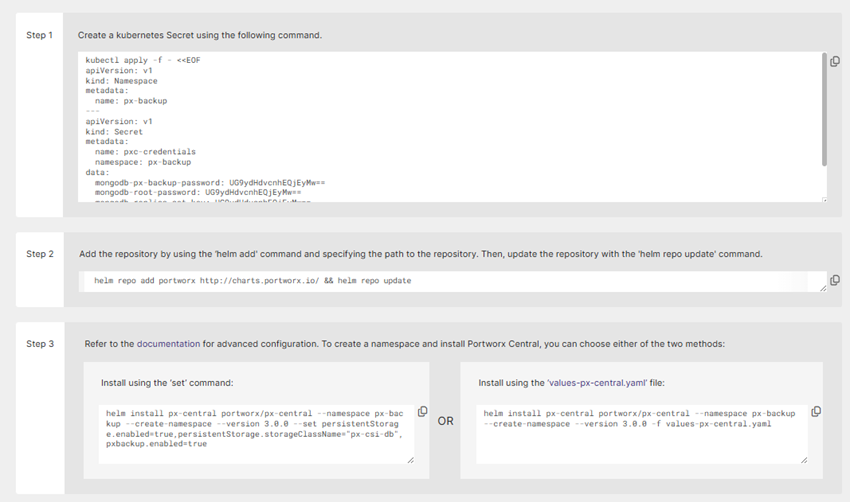This screenshot has width=850, height=502.
Task: Open the 'values-px-central.yaml' file link
Action: [x=597, y=383]
